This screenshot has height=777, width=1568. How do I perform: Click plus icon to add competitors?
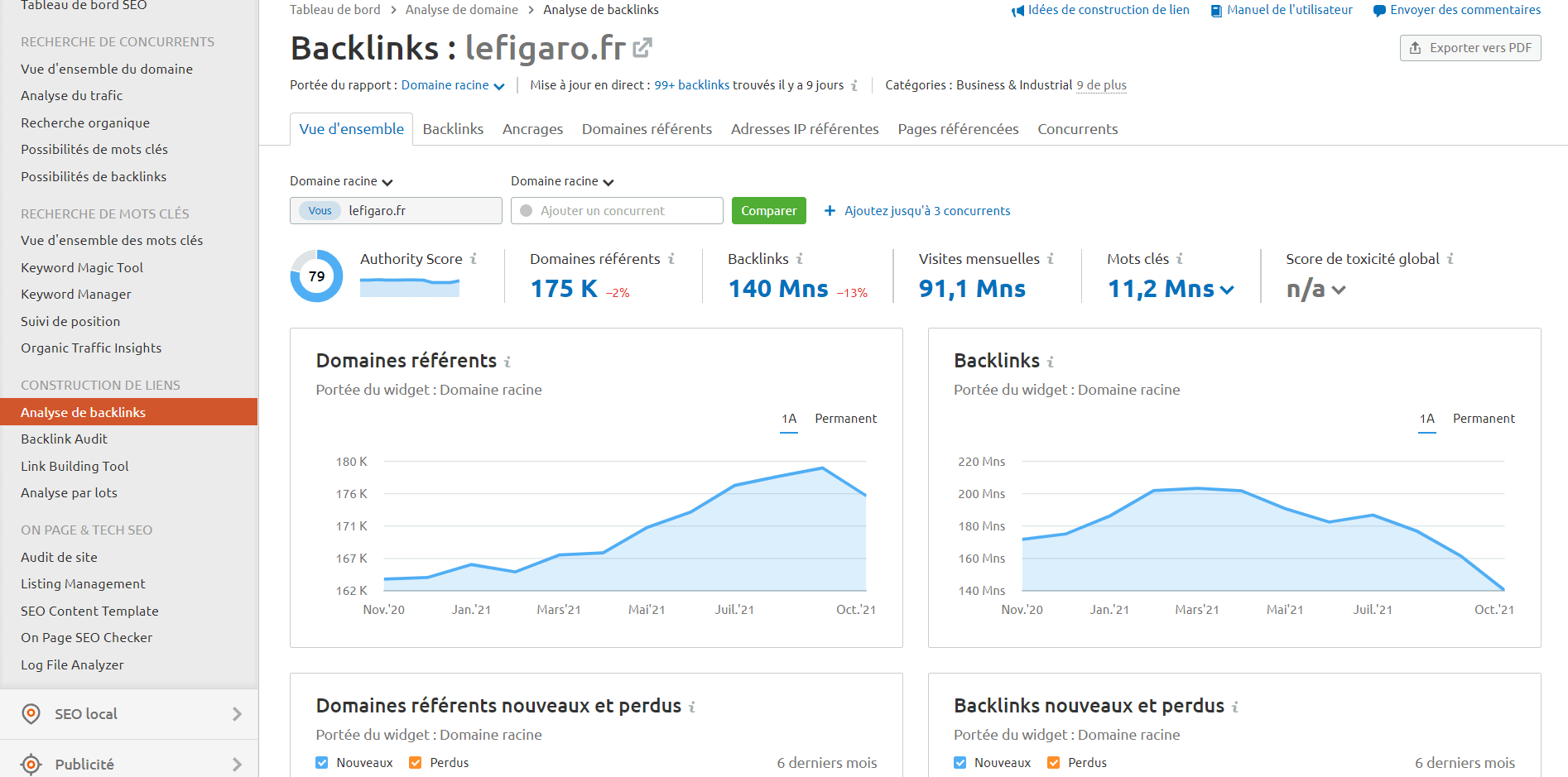(x=830, y=211)
